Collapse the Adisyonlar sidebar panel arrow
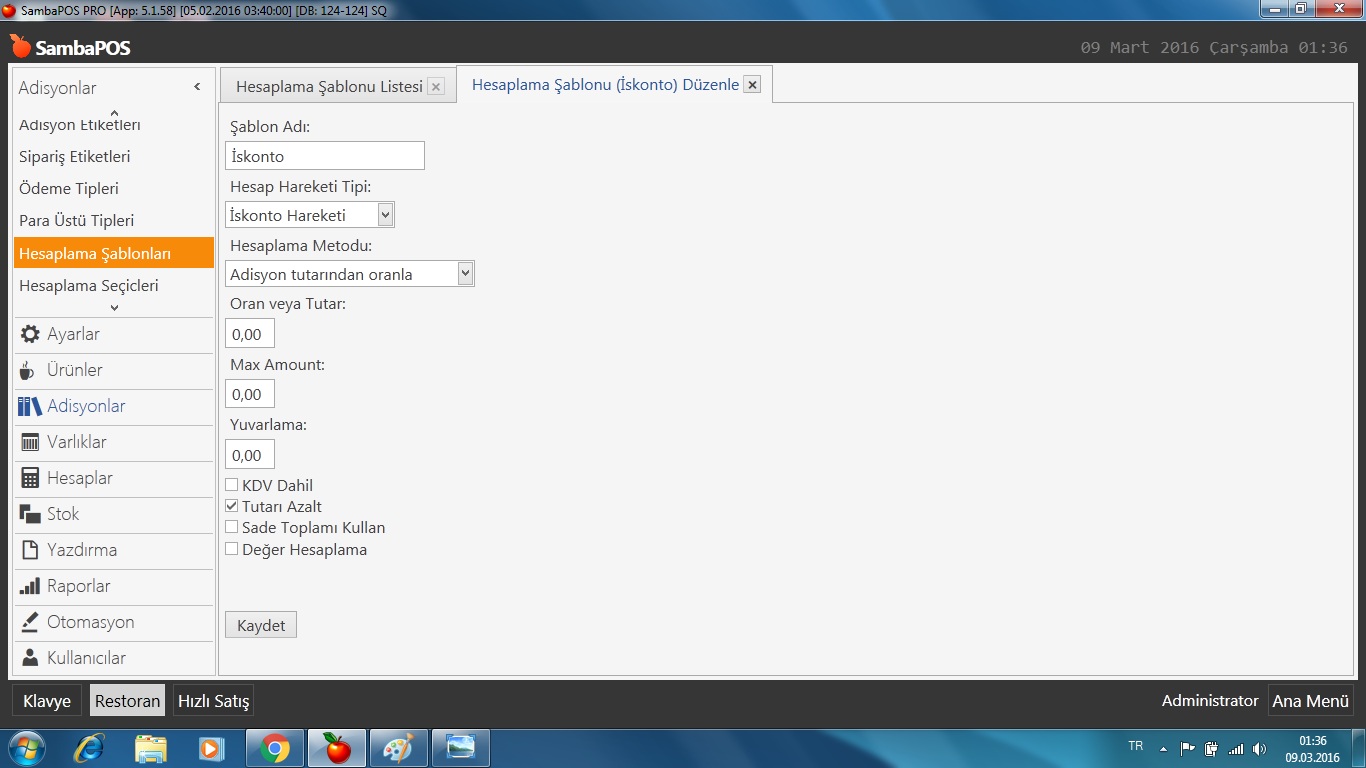Screen dimensions: 1366x768 [197, 88]
